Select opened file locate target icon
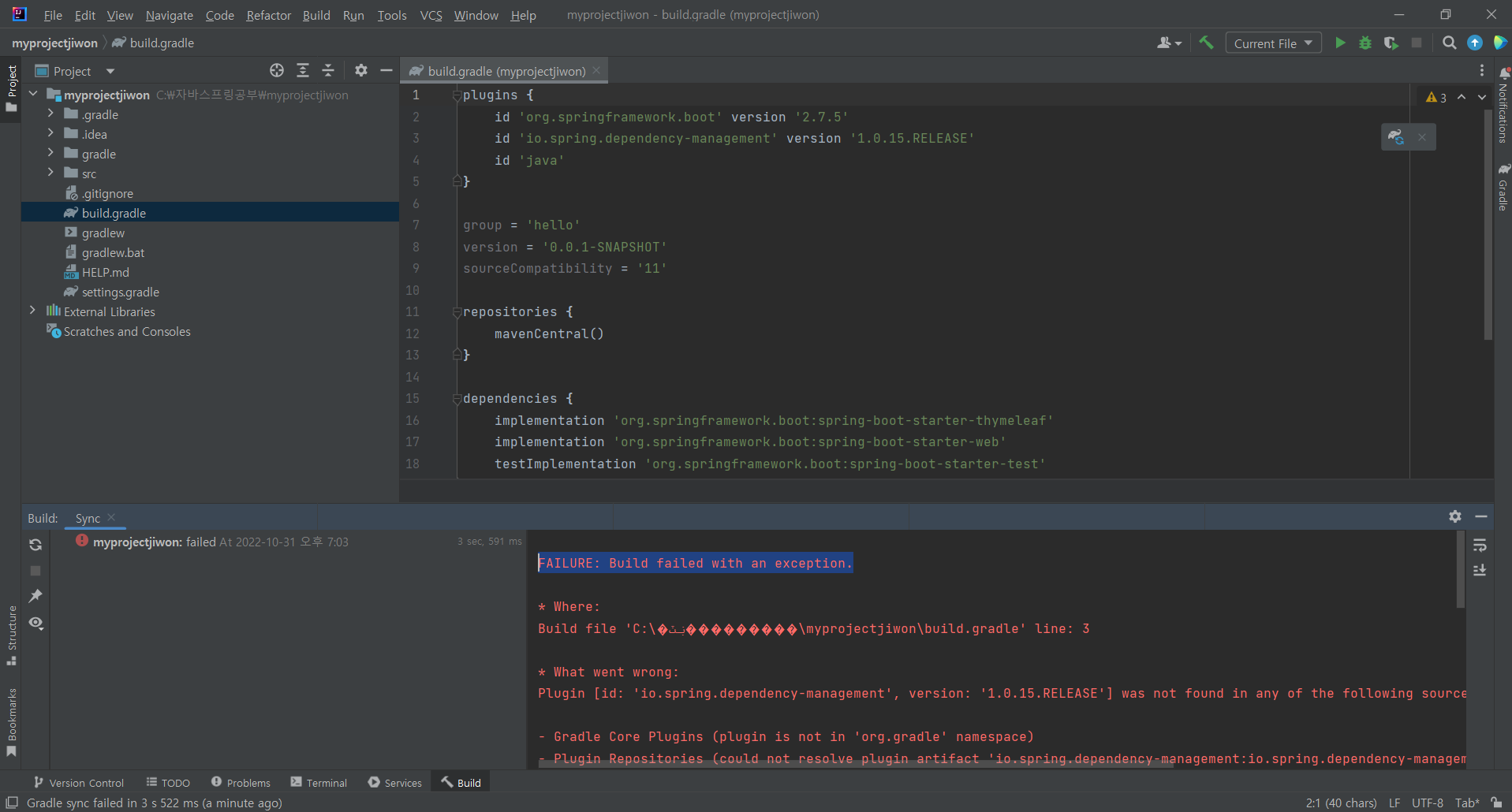This screenshot has width=1512, height=812. pos(277,70)
